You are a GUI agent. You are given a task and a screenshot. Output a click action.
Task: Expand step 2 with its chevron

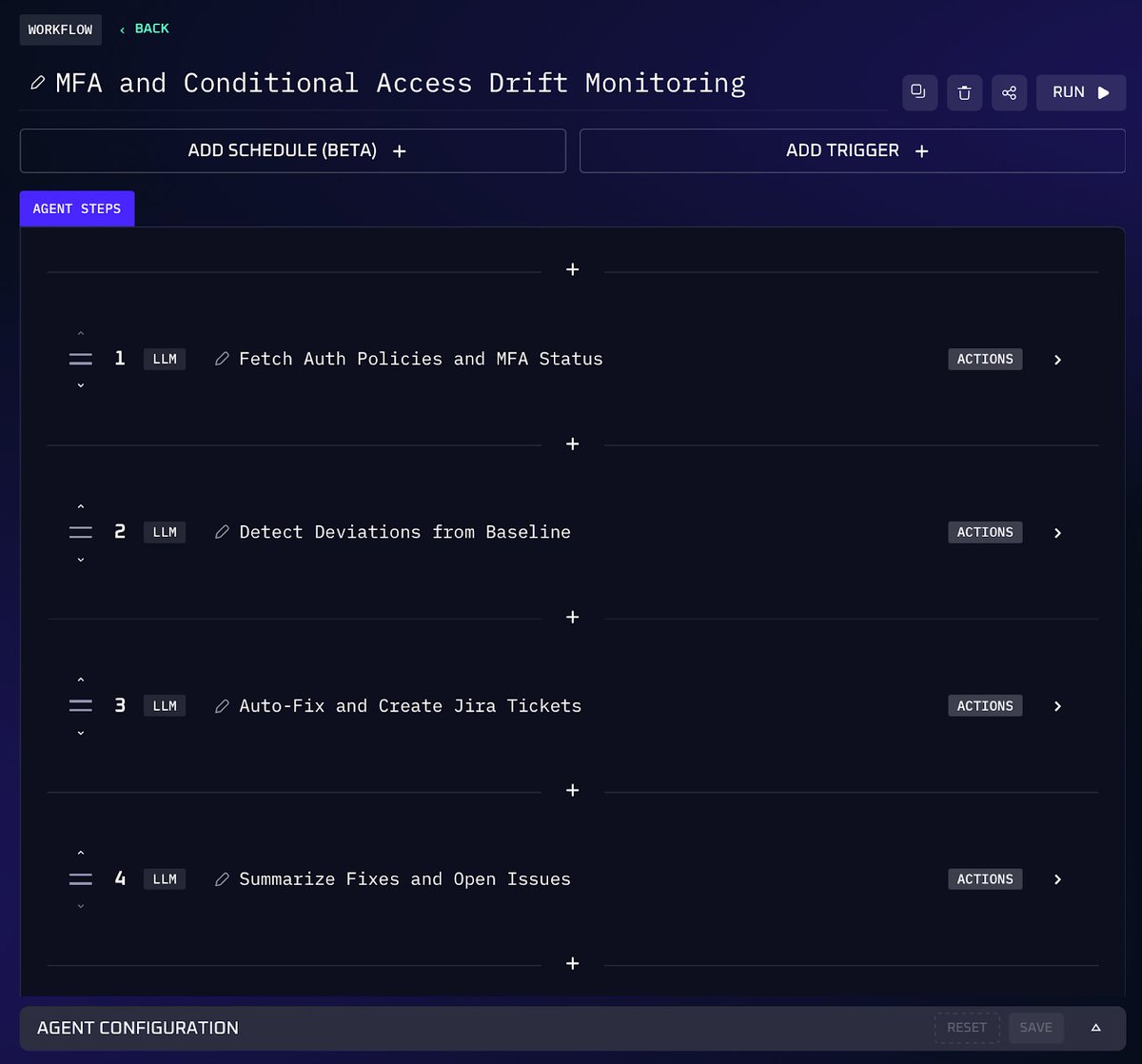click(x=1057, y=533)
